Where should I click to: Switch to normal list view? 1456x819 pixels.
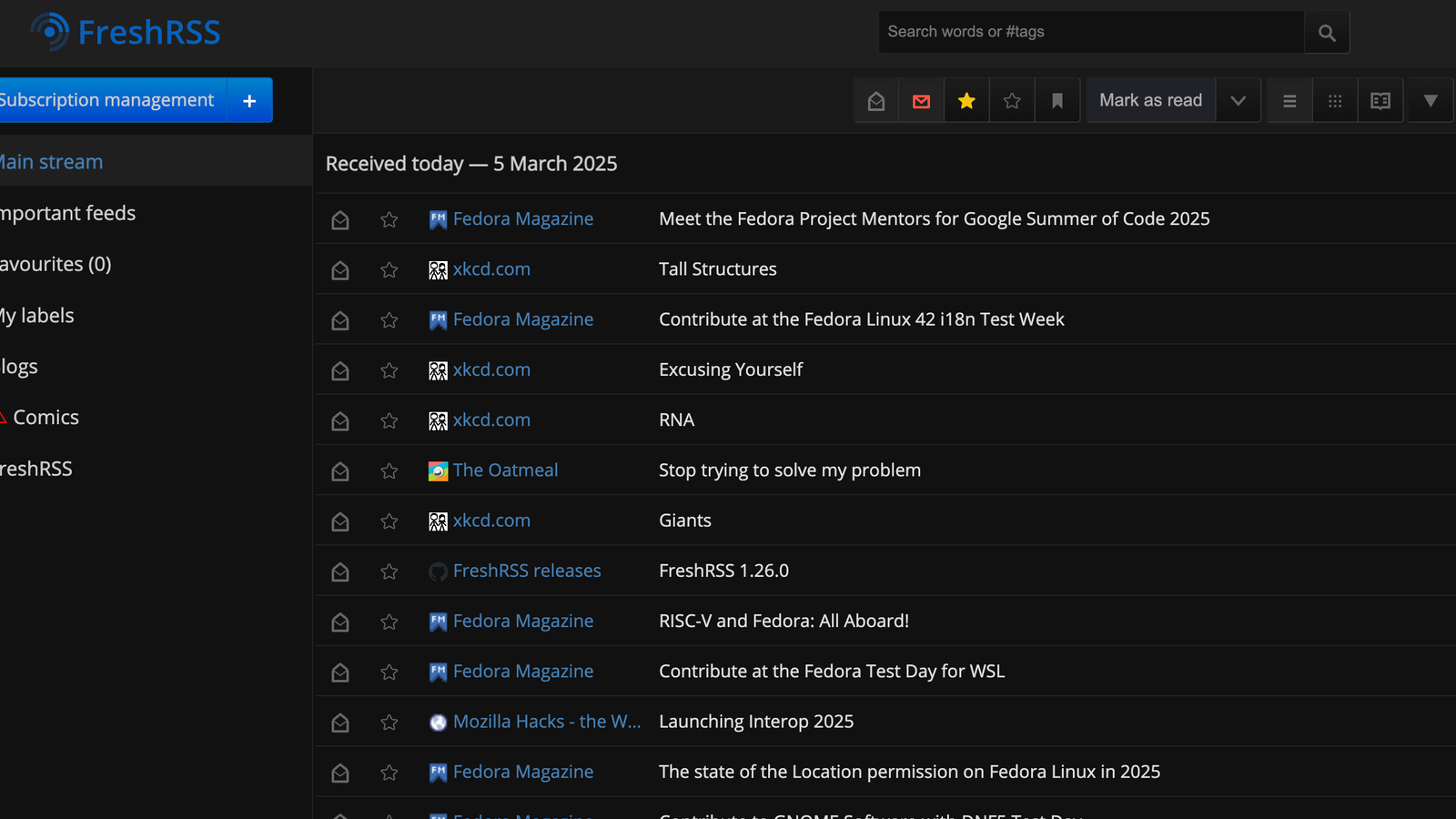click(1289, 101)
